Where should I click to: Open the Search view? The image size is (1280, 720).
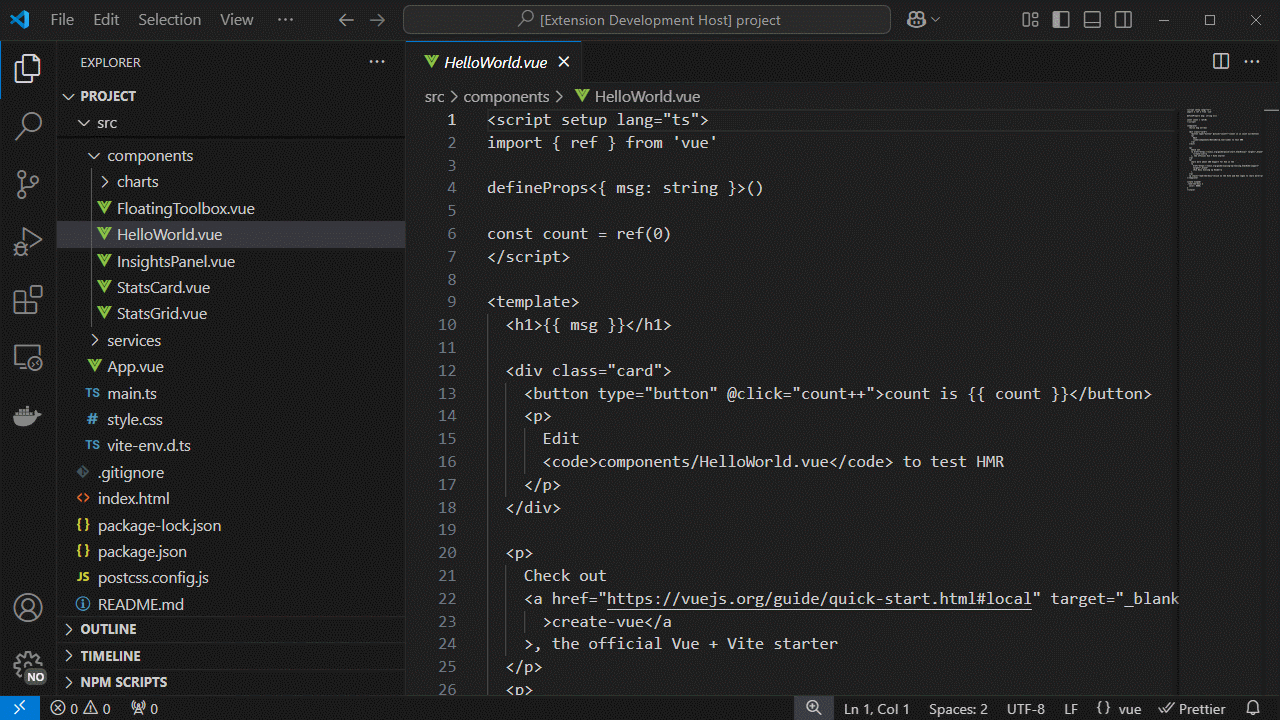click(27, 126)
